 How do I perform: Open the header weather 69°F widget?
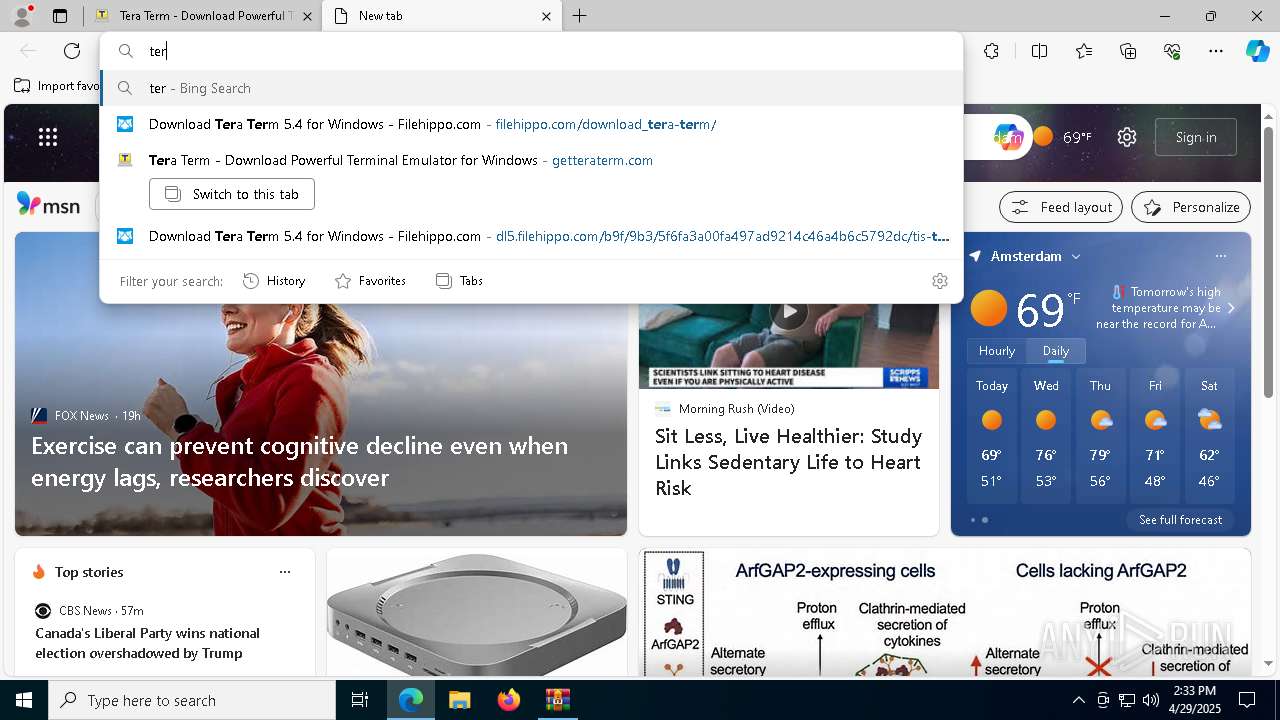click(1062, 137)
